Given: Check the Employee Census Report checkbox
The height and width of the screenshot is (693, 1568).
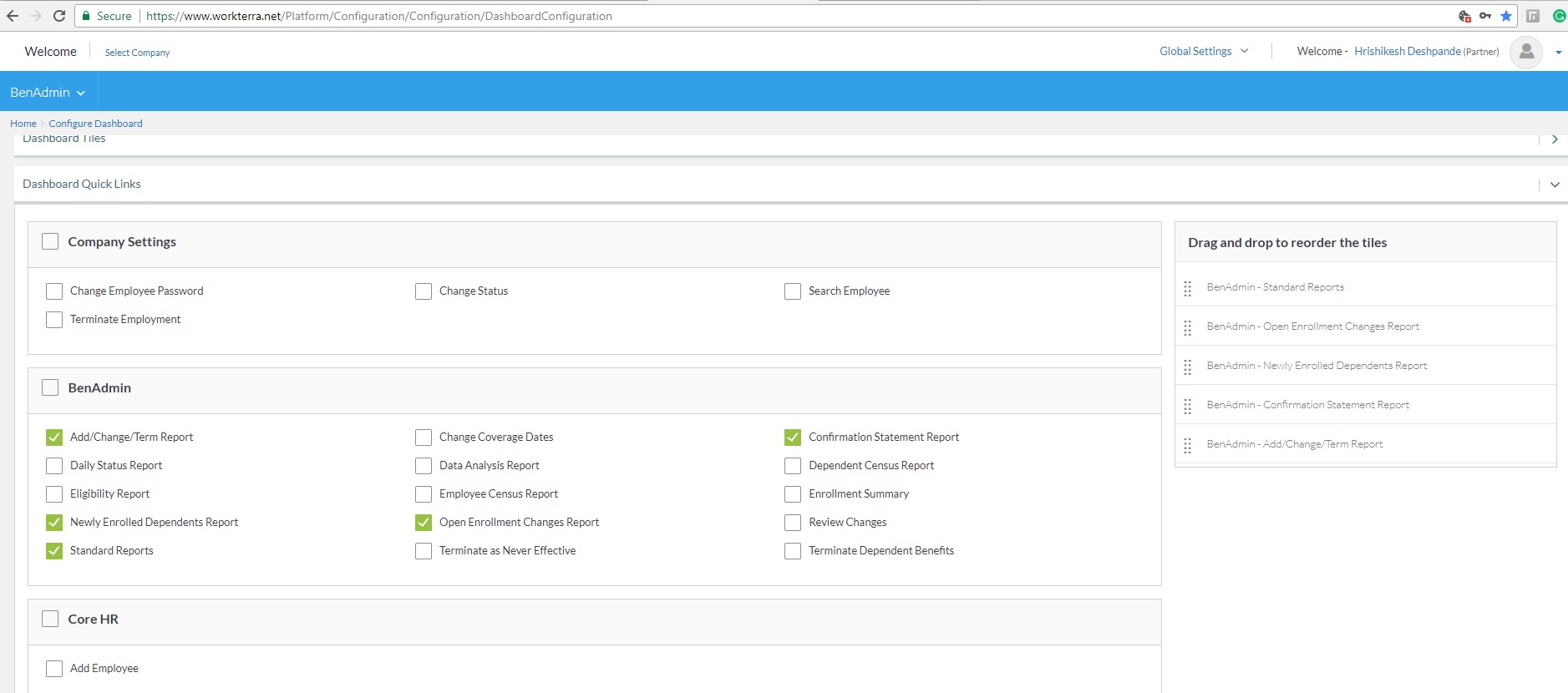Looking at the screenshot, I should pos(424,494).
